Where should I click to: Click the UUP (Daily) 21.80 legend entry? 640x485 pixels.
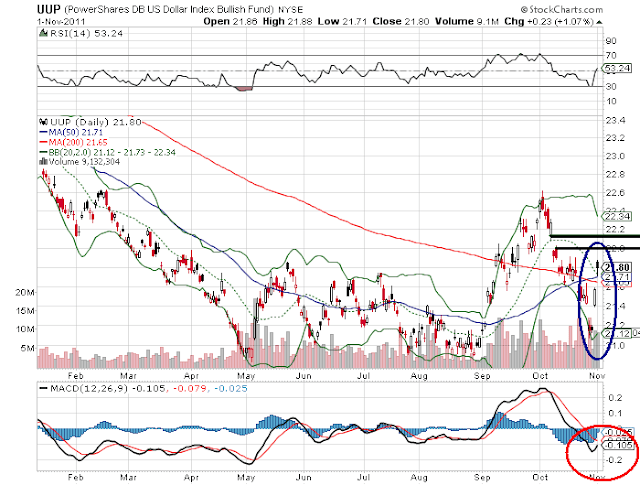pyautogui.click(x=96, y=122)
